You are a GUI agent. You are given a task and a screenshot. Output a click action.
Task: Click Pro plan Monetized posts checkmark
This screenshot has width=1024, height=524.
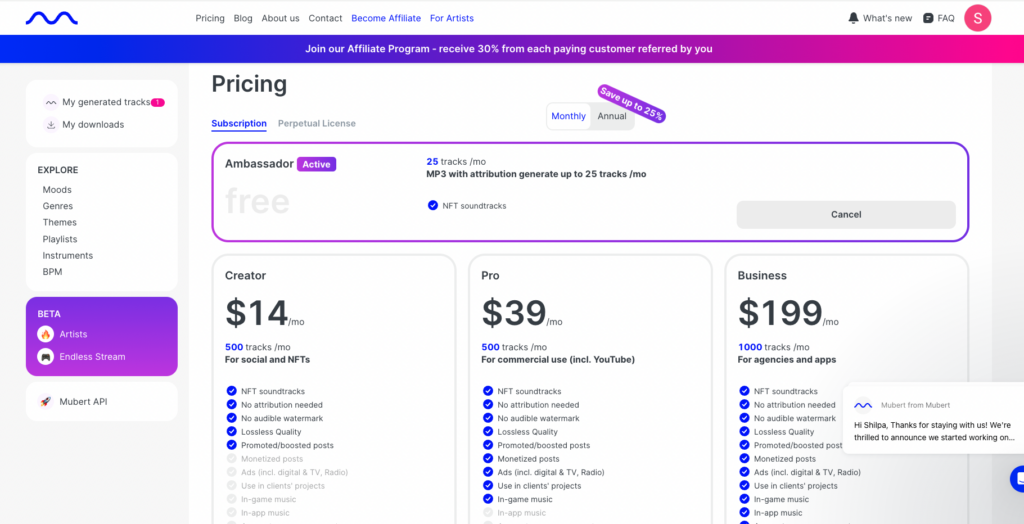click(488, 459)
